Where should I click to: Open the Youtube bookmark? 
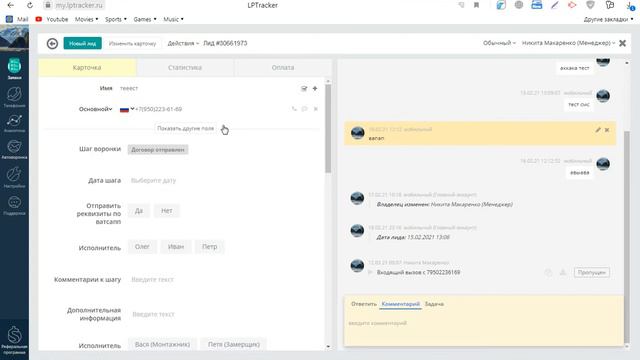(52, 19)
